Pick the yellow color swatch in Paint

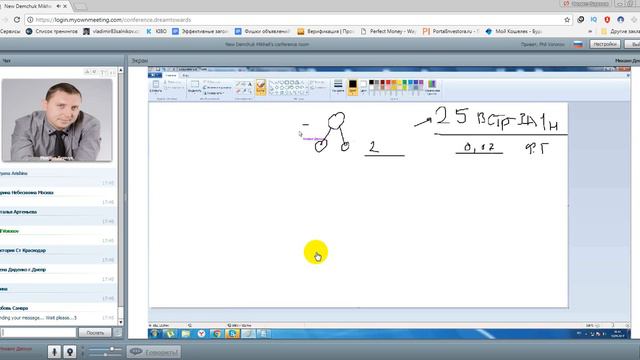[399, 82]
